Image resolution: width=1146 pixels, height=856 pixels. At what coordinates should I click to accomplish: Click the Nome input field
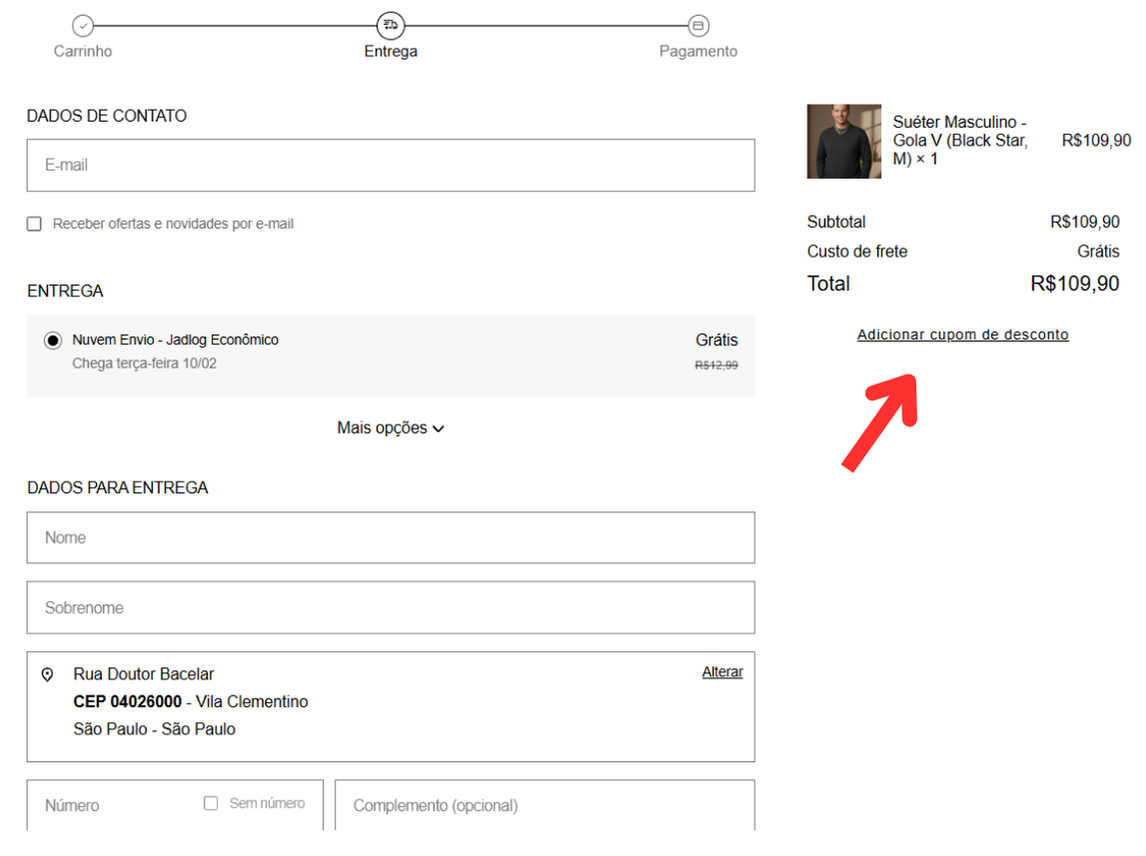click(x=390, y=538)
